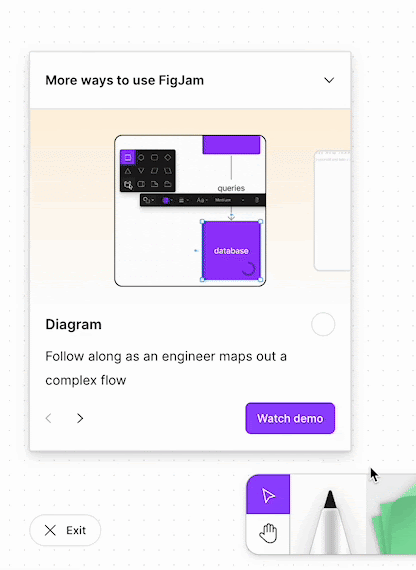Click the Diagram heading
Image resolution: width=416 pixels, height=570 pixels.
click(73, 324)
